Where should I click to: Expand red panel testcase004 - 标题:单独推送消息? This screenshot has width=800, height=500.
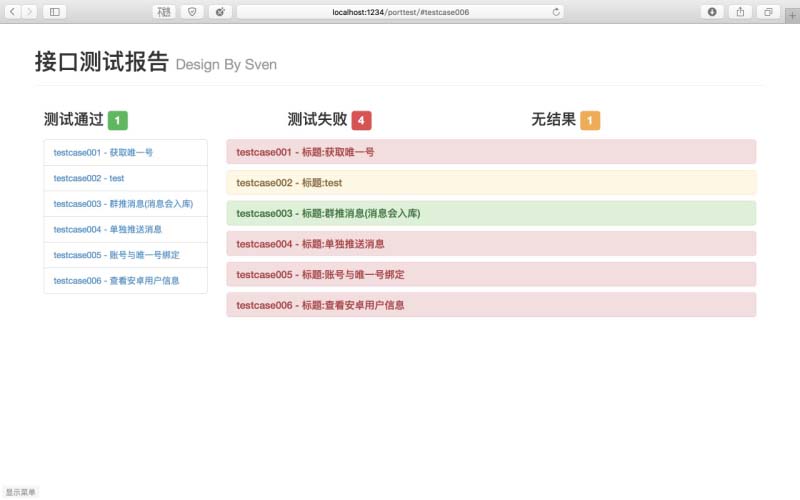[x=491, y=244]
